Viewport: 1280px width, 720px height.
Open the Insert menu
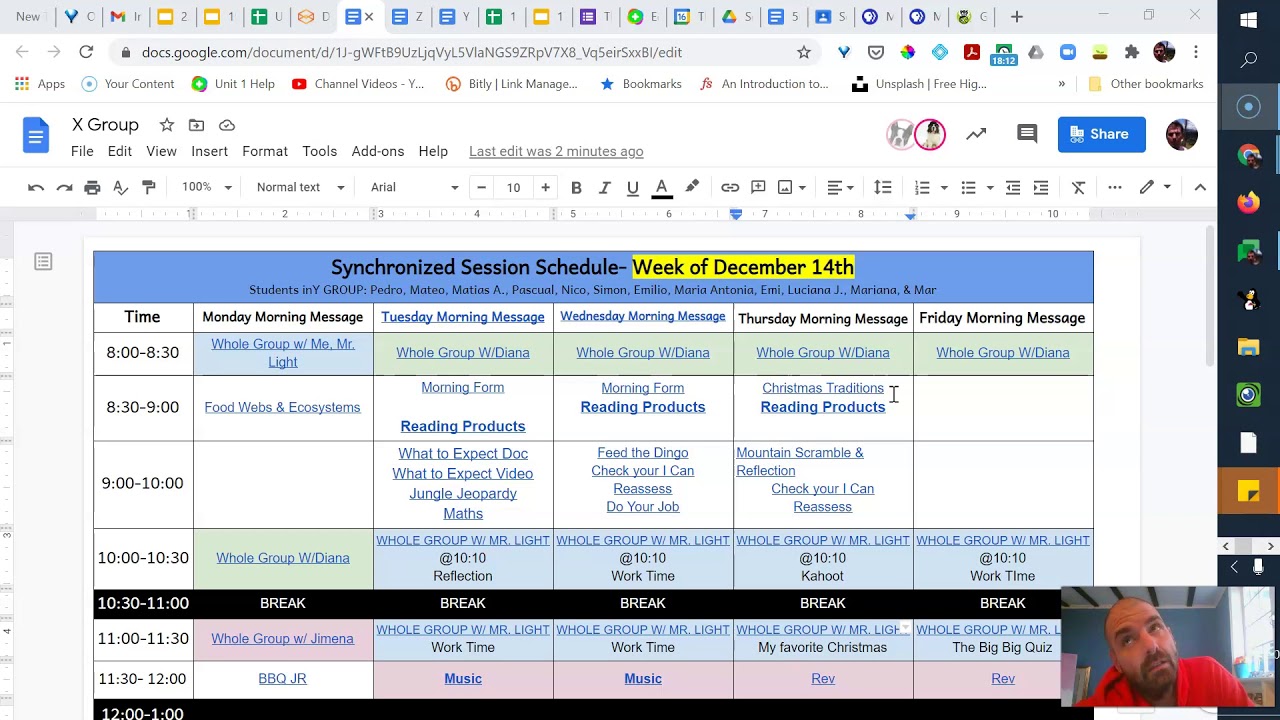[x=209, y=151]
